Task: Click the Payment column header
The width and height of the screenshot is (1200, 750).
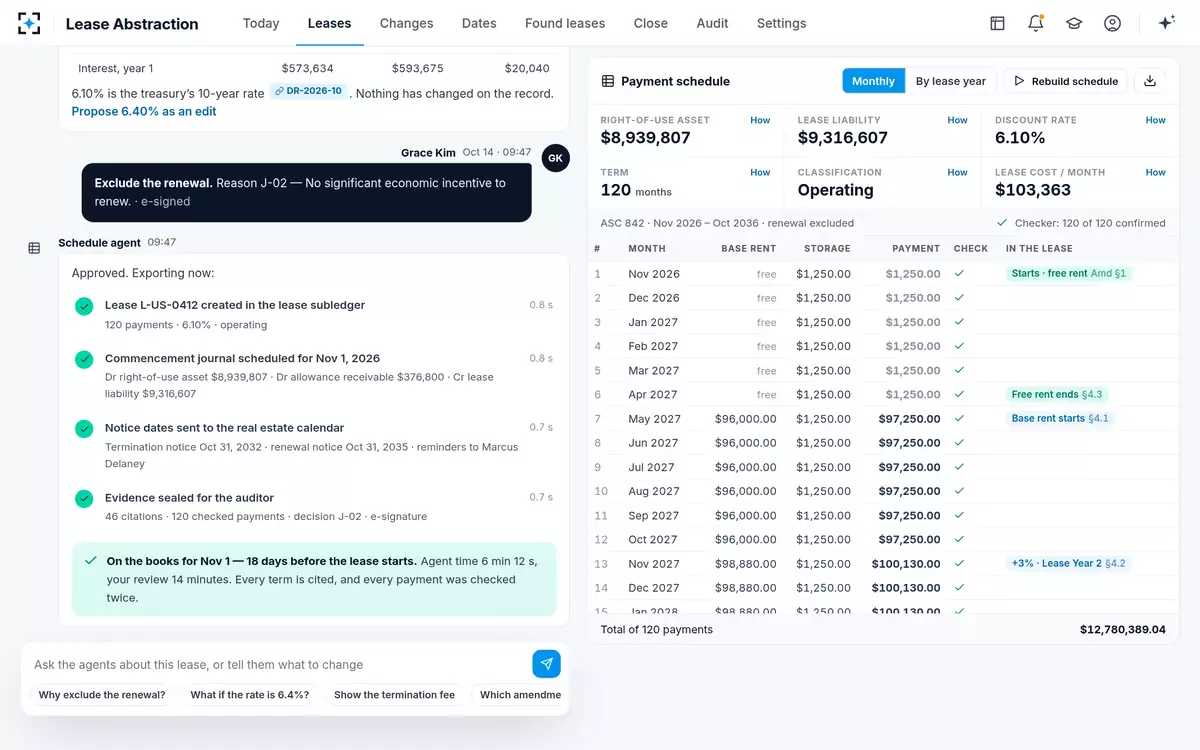Action: (916, 248)
